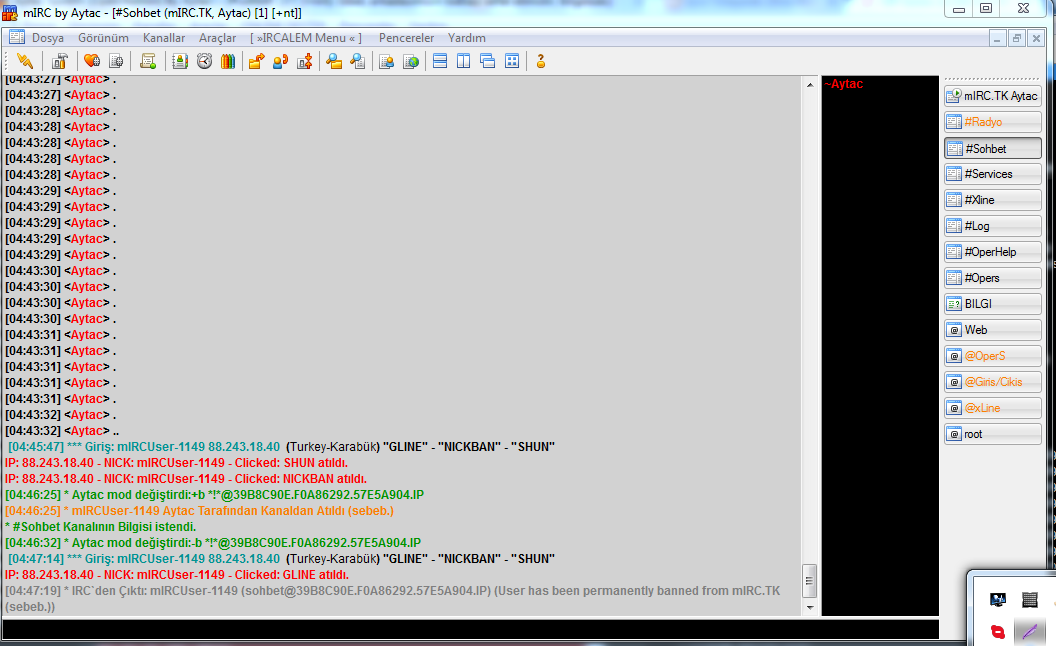
Task: Click the URL list globe page icon
Action: coord(411,61)
